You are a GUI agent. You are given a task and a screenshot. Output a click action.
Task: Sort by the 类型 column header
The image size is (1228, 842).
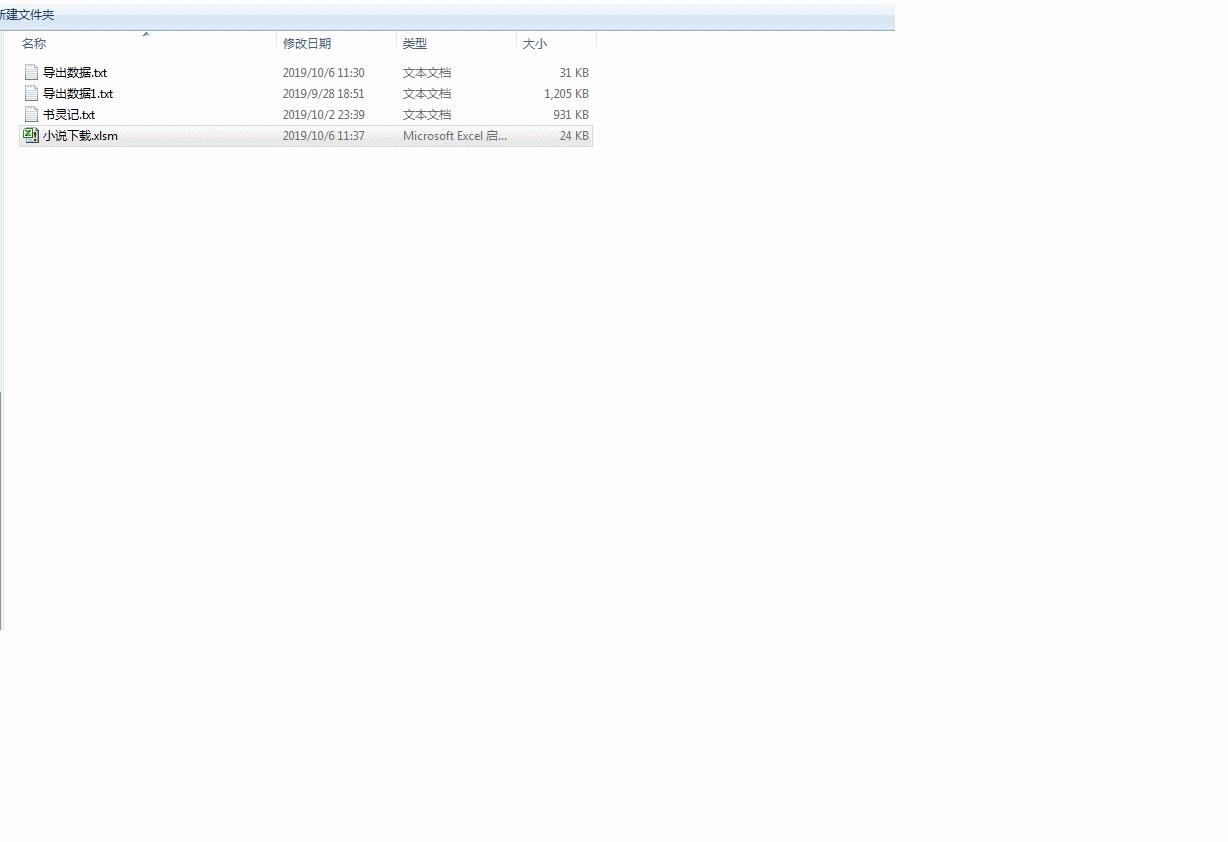415,44
